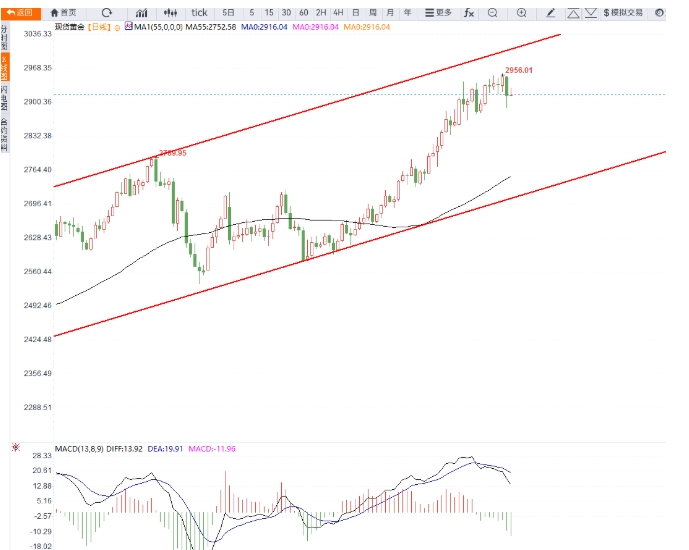Select the pencil drawing tool icon

[551, 13]
